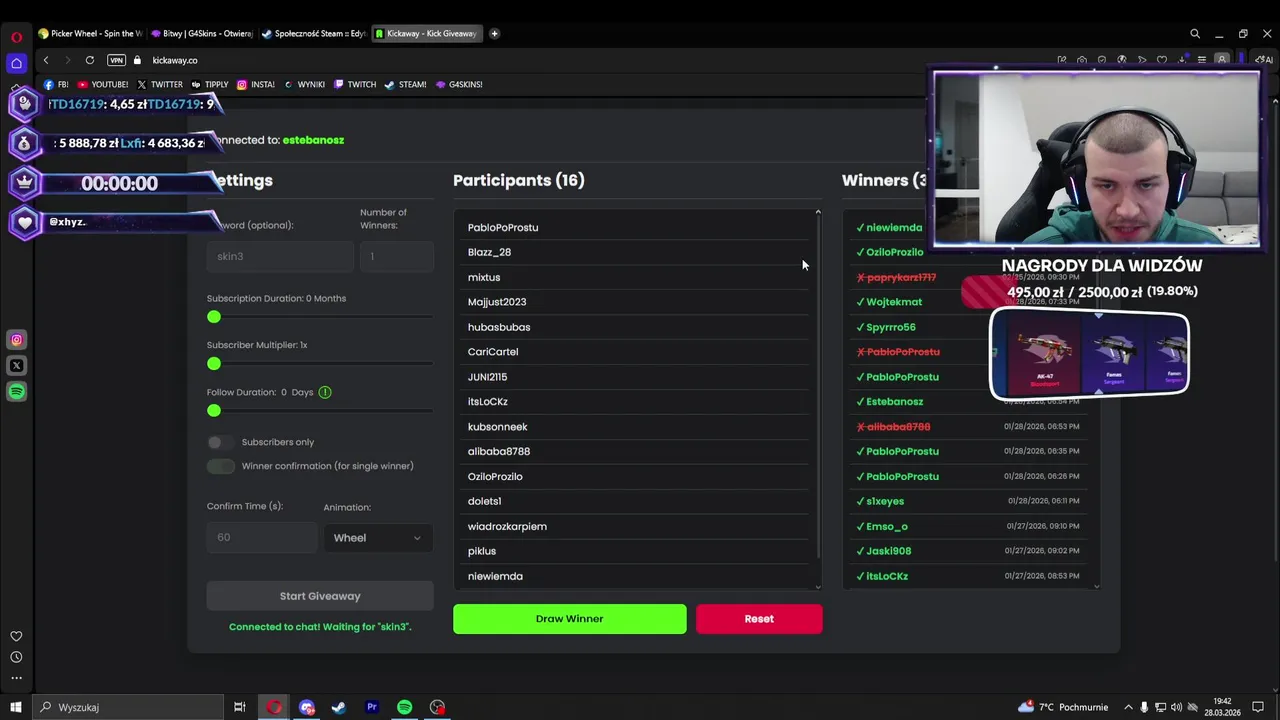The height and width of the screenshot is (720, 1280).
Task: Toggle the Subscribers only switch
Action: (220, 442)
